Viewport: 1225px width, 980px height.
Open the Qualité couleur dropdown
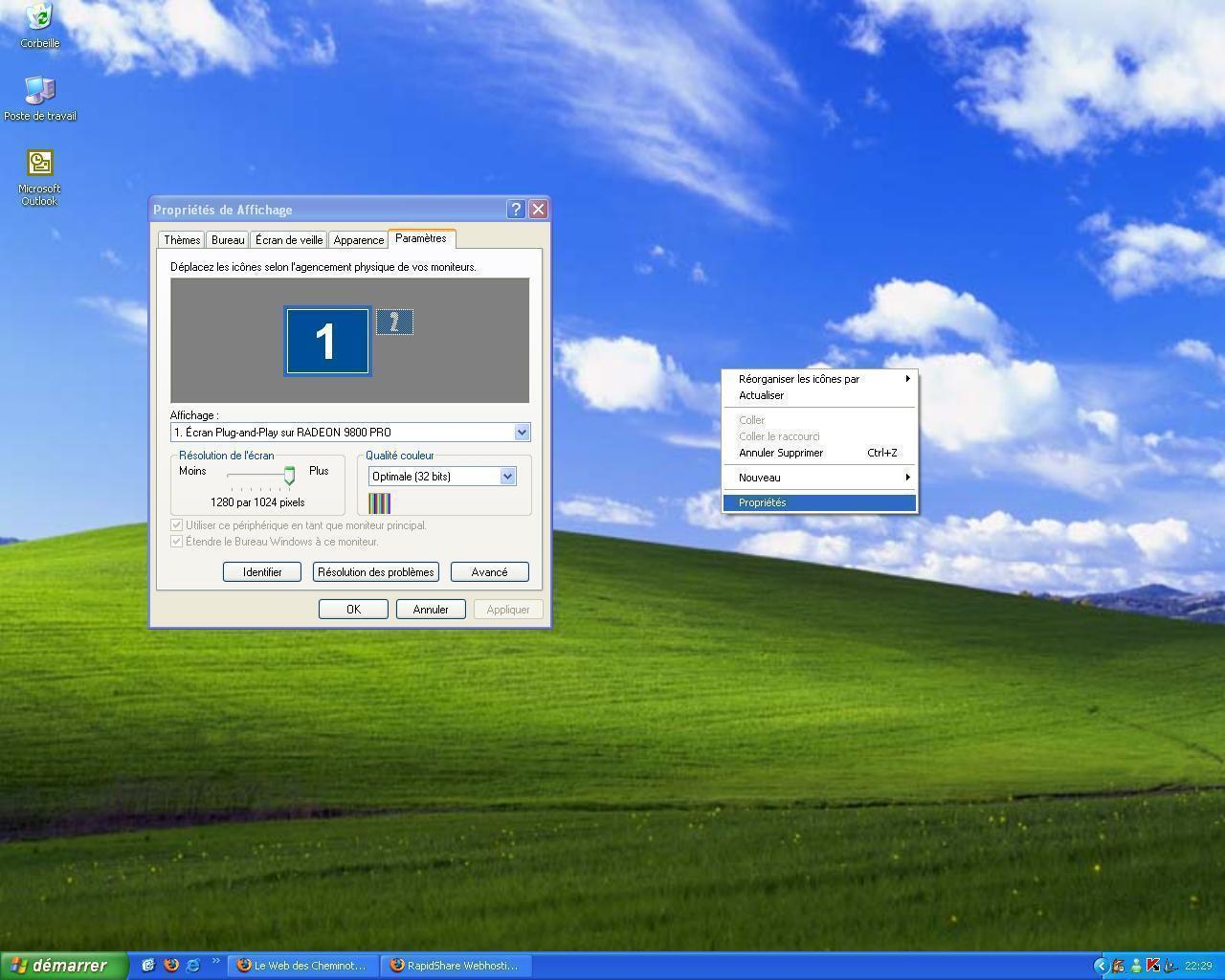click(x=507, y=477)
